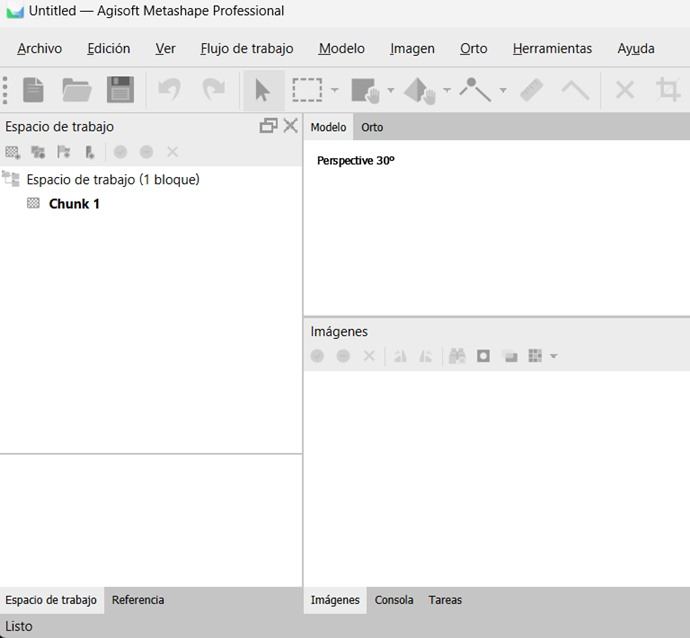Select the Move region tool

point(366,91)
